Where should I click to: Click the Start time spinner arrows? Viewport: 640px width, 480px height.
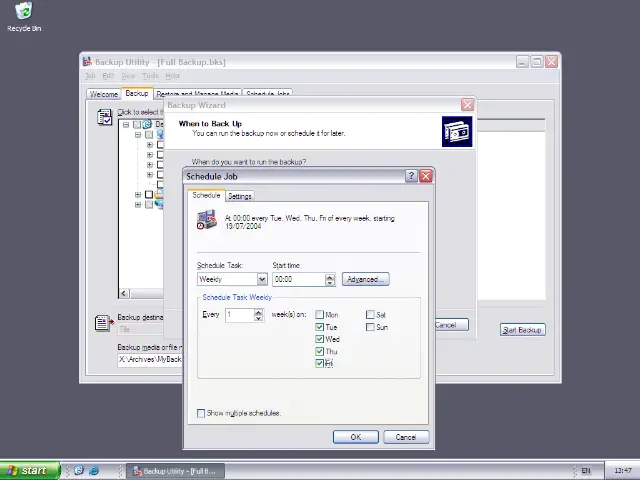click(330, 280)
